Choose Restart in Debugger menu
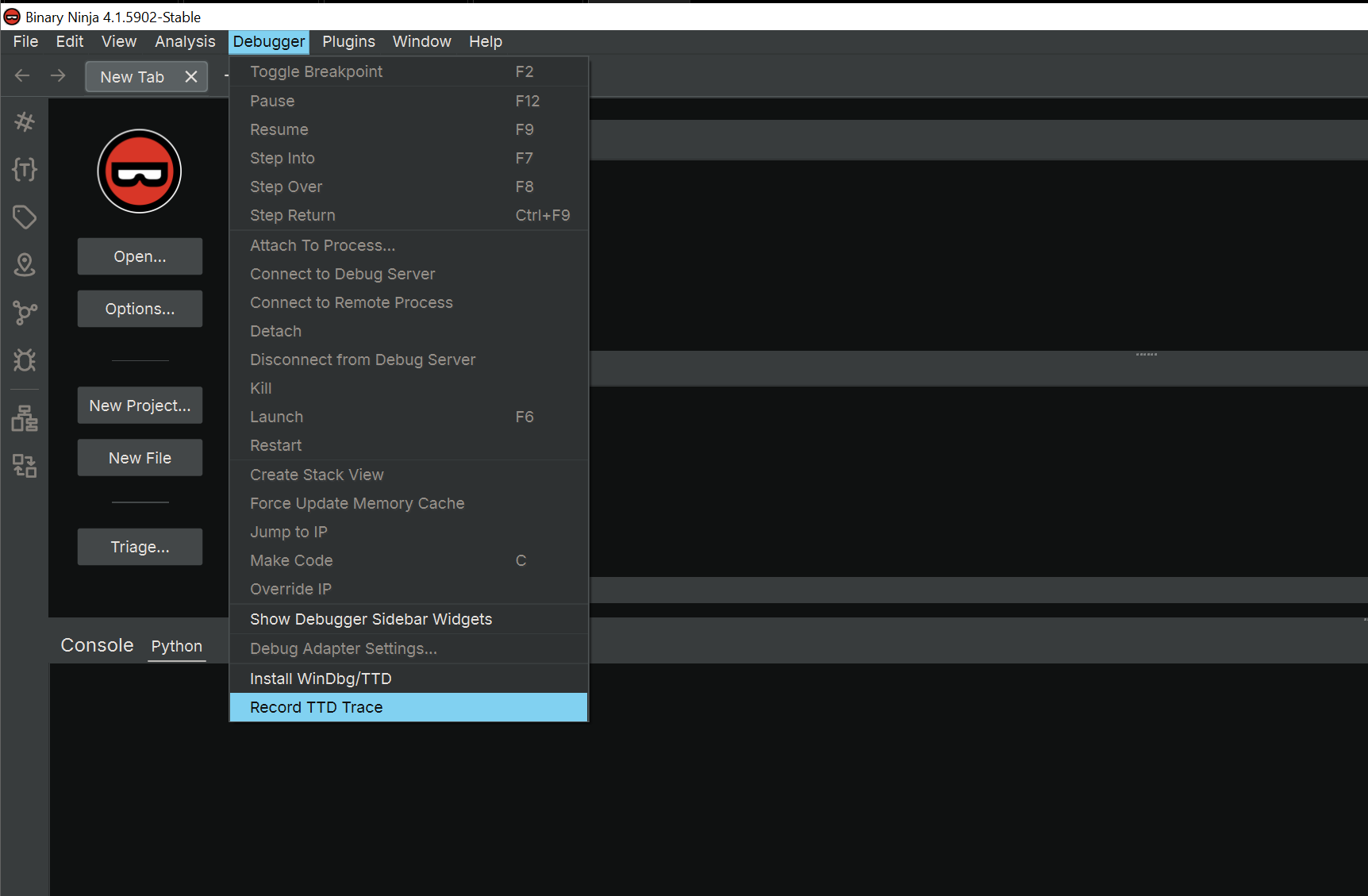The image size is (1368, 896). coord(409,445)
